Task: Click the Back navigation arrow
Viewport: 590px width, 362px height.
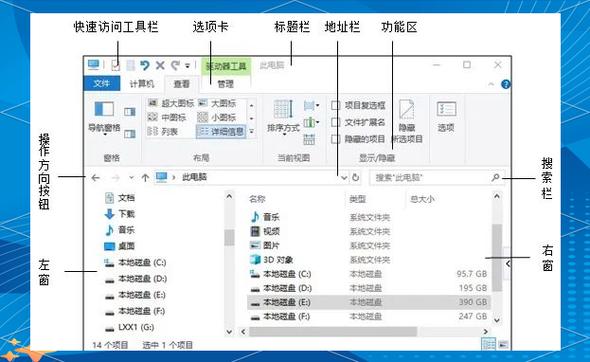Action: point(96,178)
